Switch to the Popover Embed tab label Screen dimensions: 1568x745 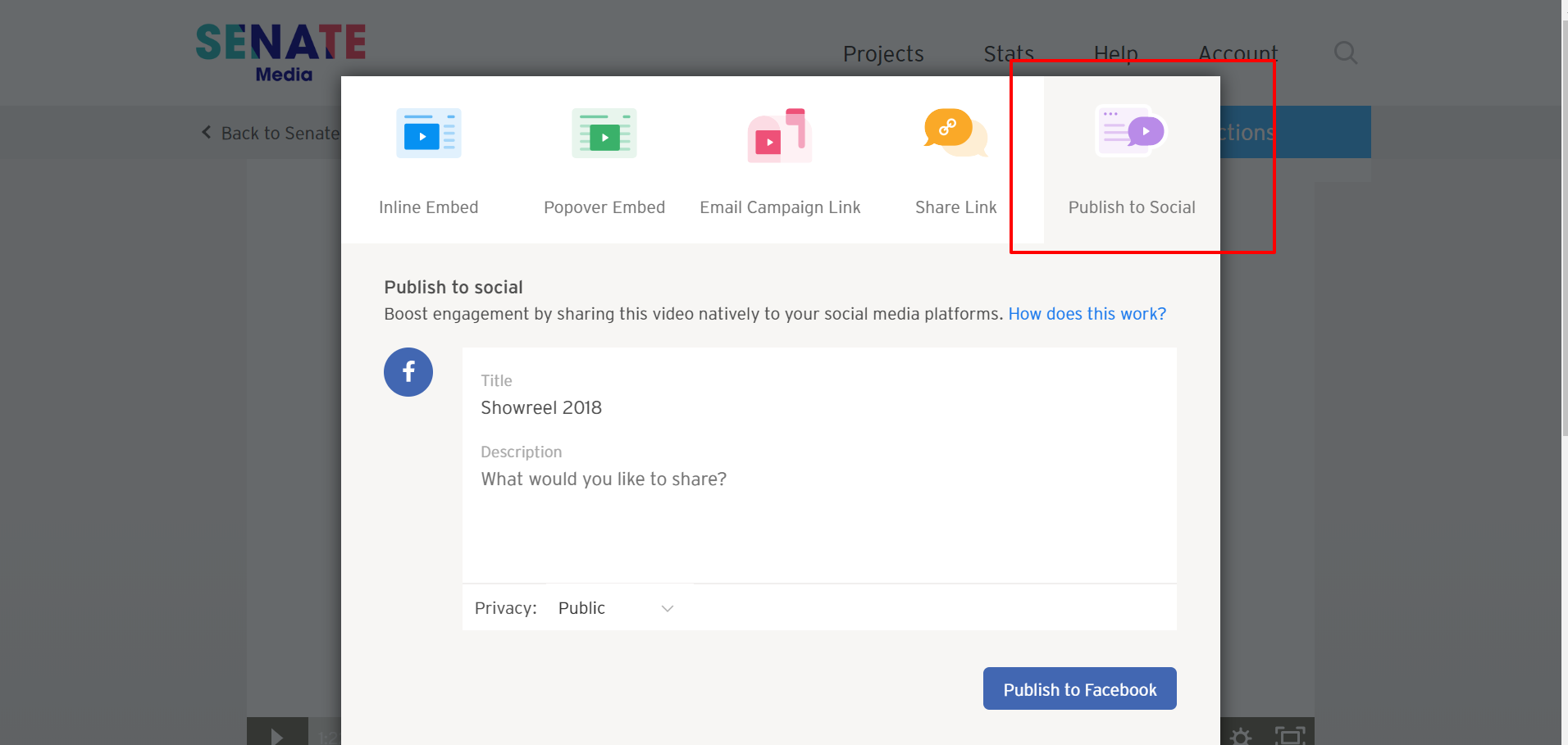(604, 207)
